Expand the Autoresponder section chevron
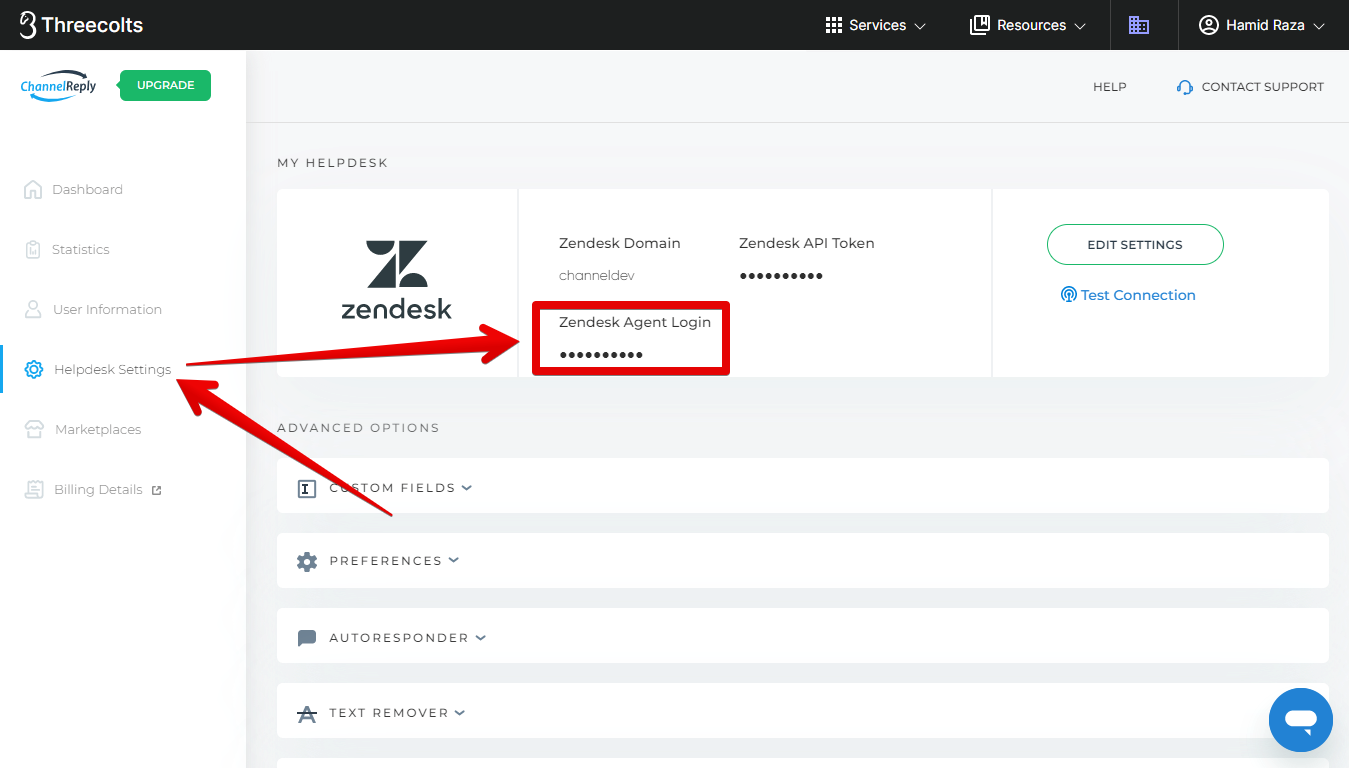This screenshot has width=1349, height=768. point(481,637)
